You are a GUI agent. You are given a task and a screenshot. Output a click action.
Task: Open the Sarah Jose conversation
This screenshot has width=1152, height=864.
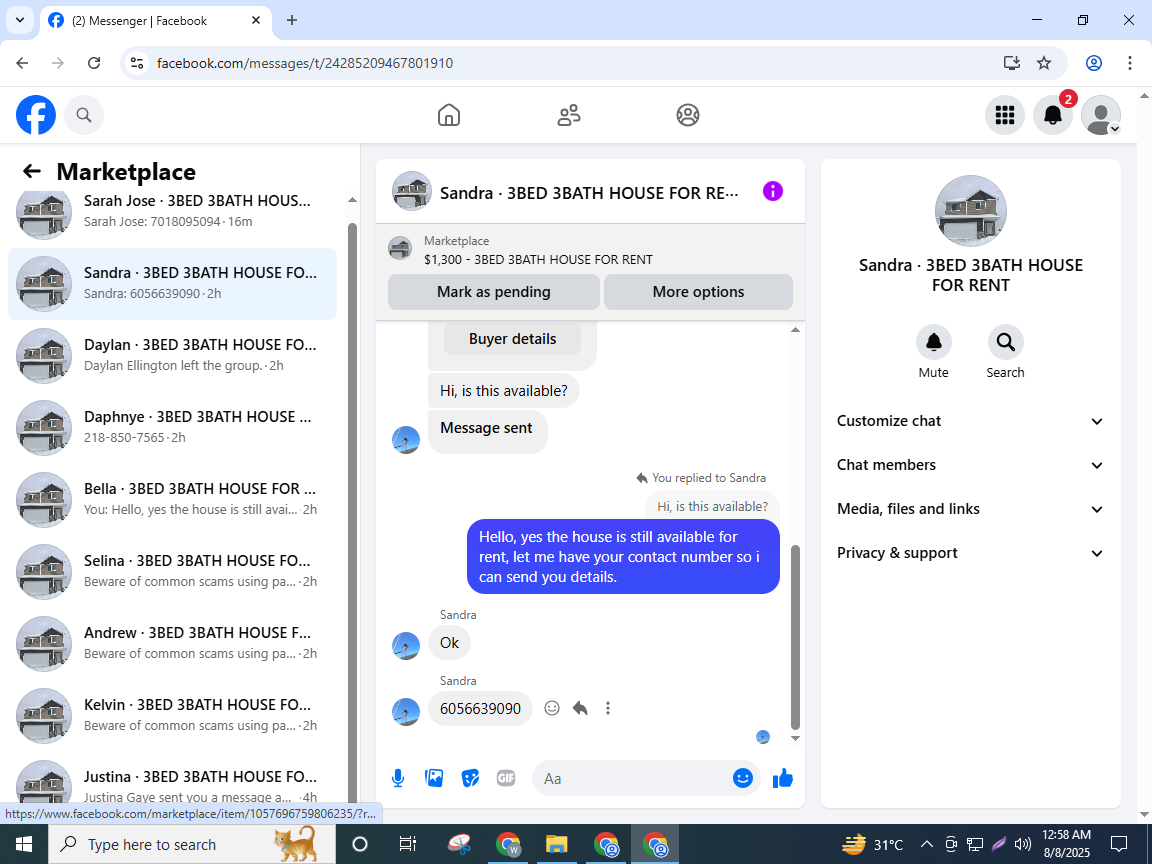pos(173,212)
